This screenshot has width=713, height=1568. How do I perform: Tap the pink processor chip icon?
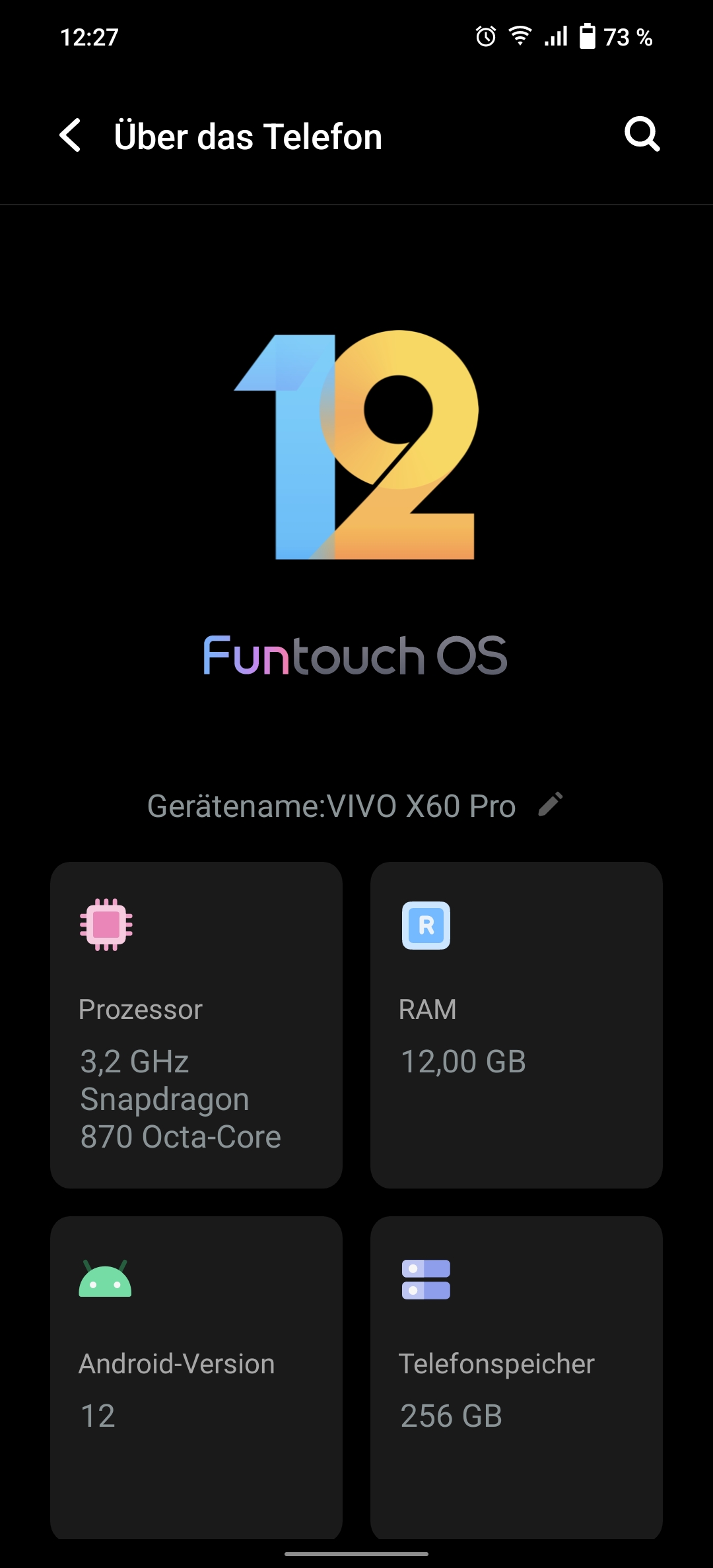(106, 925)
